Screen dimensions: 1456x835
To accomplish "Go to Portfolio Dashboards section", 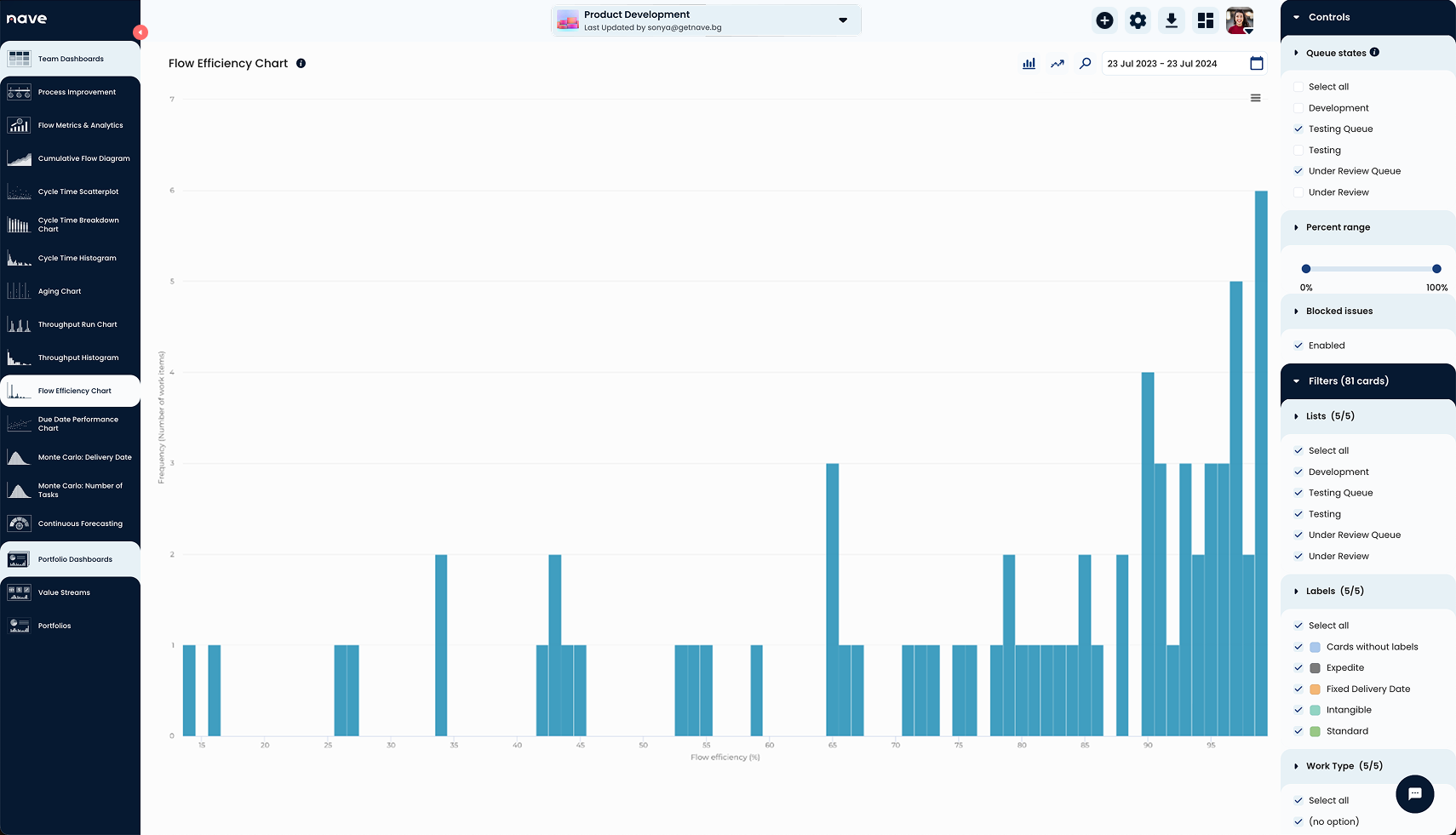I will click(75, 559).
